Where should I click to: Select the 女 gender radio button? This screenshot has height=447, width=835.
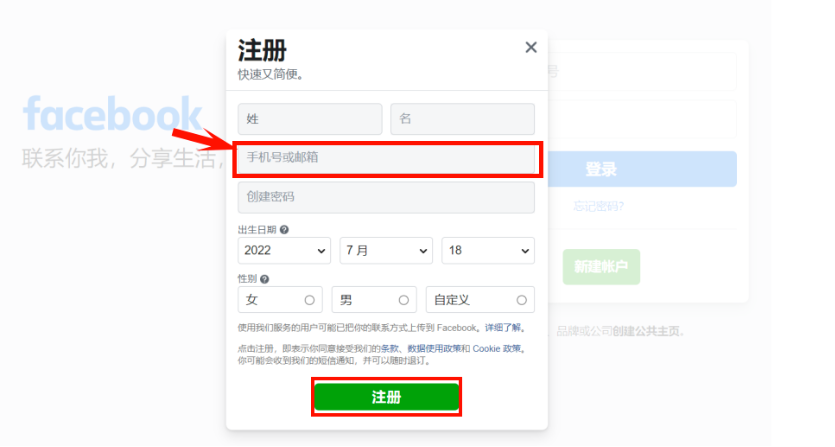309,300
